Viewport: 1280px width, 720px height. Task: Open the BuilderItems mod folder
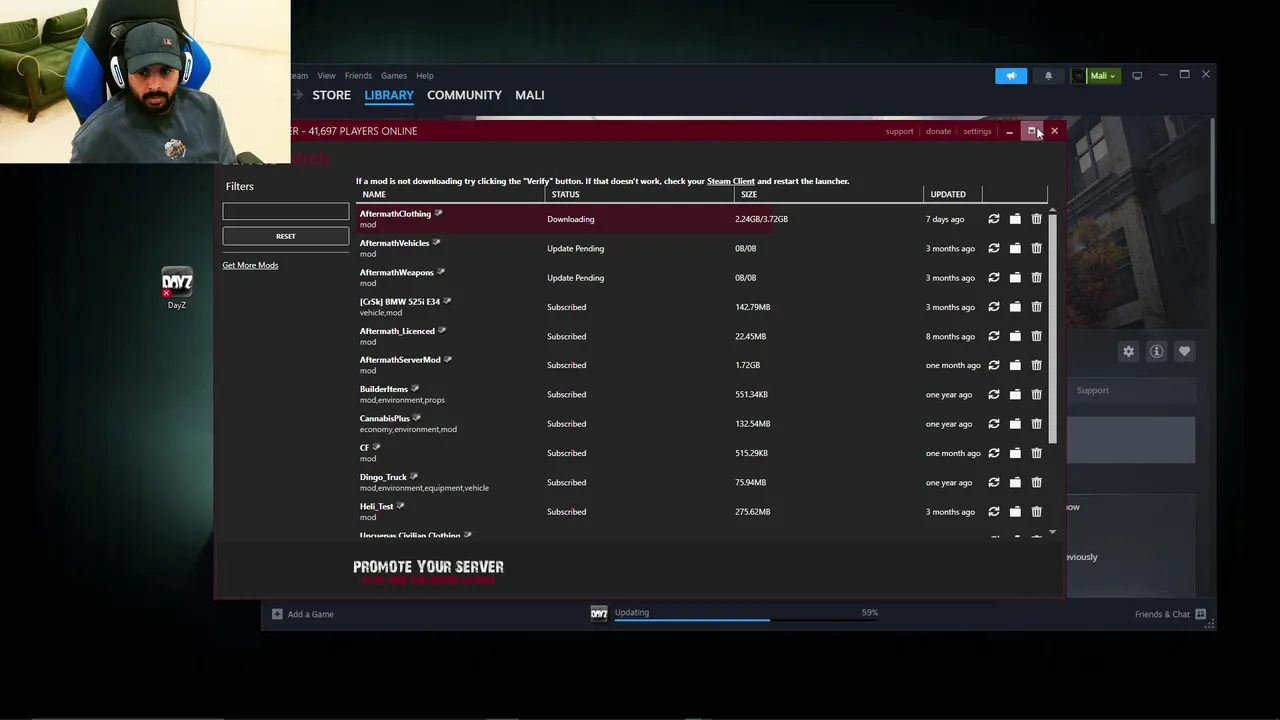pos(1015,394)
